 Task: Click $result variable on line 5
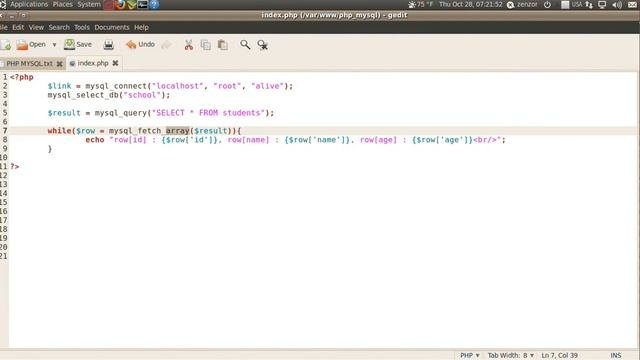click(64, 113)
